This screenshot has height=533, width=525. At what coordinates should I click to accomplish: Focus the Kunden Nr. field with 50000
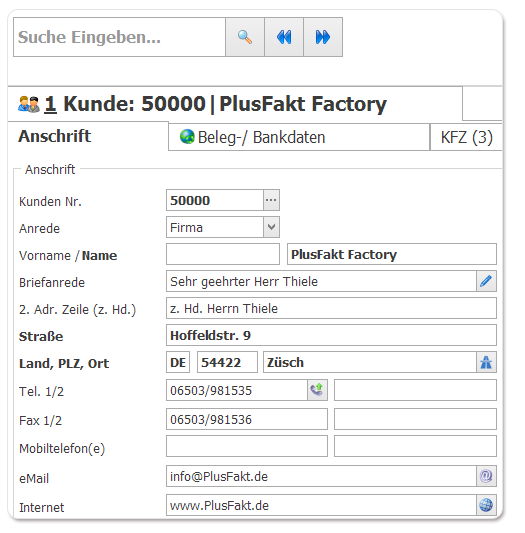pyautogui.click(x=215, y=200)
